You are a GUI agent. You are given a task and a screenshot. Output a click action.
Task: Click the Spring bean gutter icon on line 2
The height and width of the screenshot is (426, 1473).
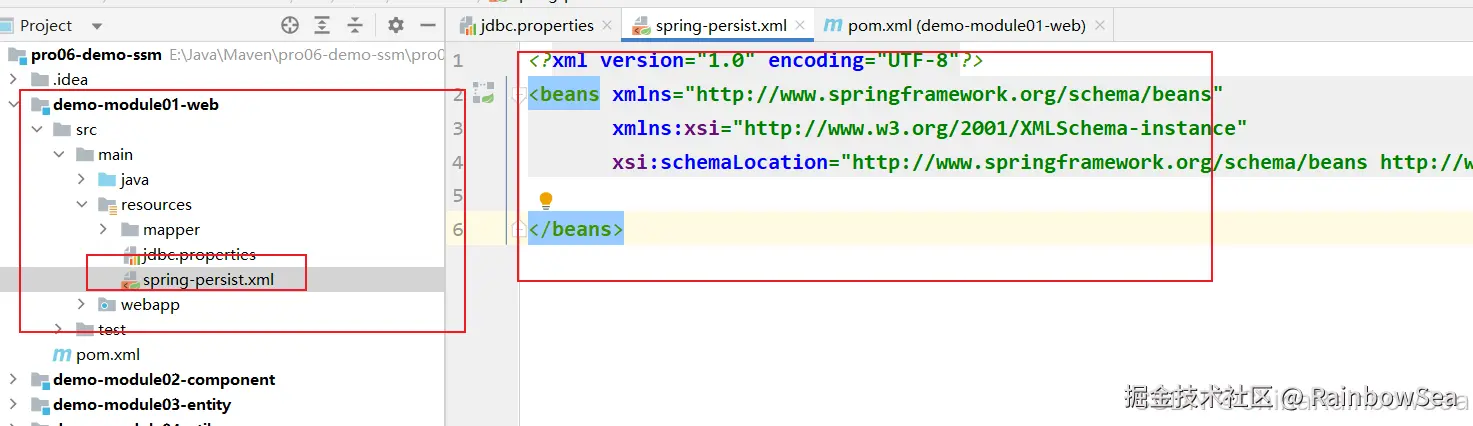pos(484,94)
